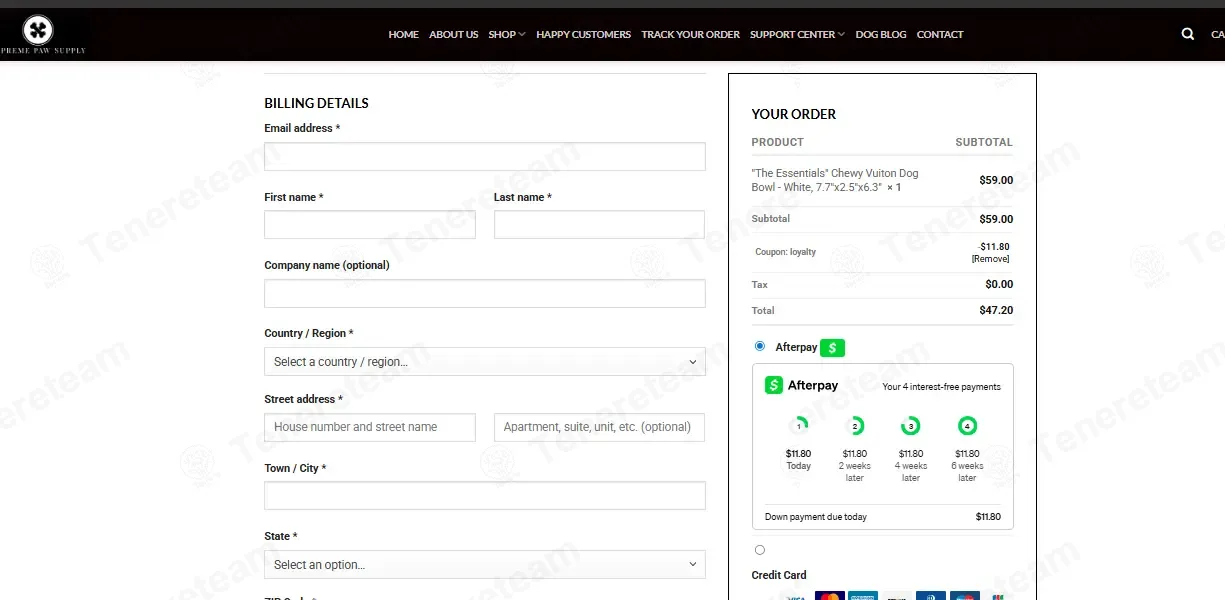Screen dimensions: 1225x600
Task: Select the Afterpay payment radio button
Action: tap(760, 346)
